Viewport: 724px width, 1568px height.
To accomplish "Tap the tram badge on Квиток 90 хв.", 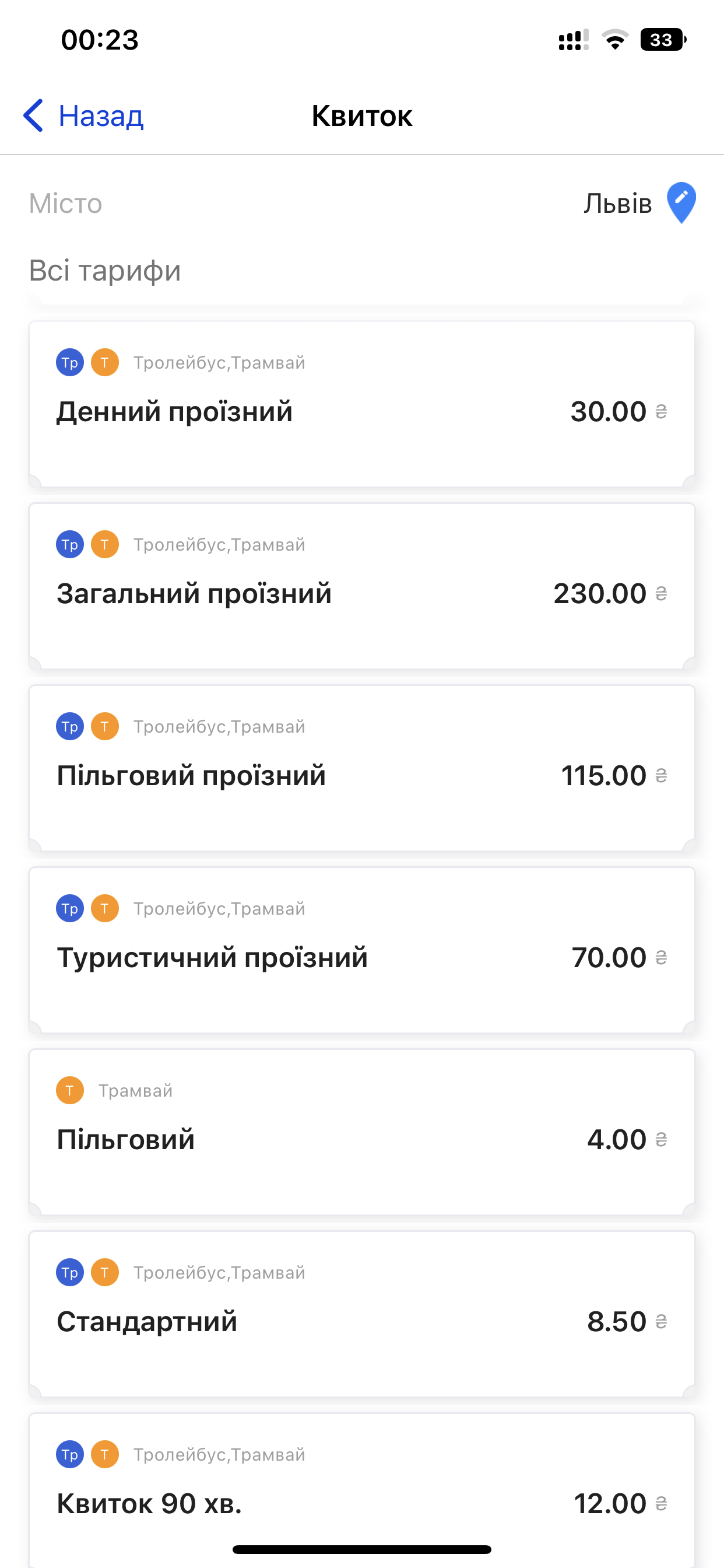I will pos(105,1454).
